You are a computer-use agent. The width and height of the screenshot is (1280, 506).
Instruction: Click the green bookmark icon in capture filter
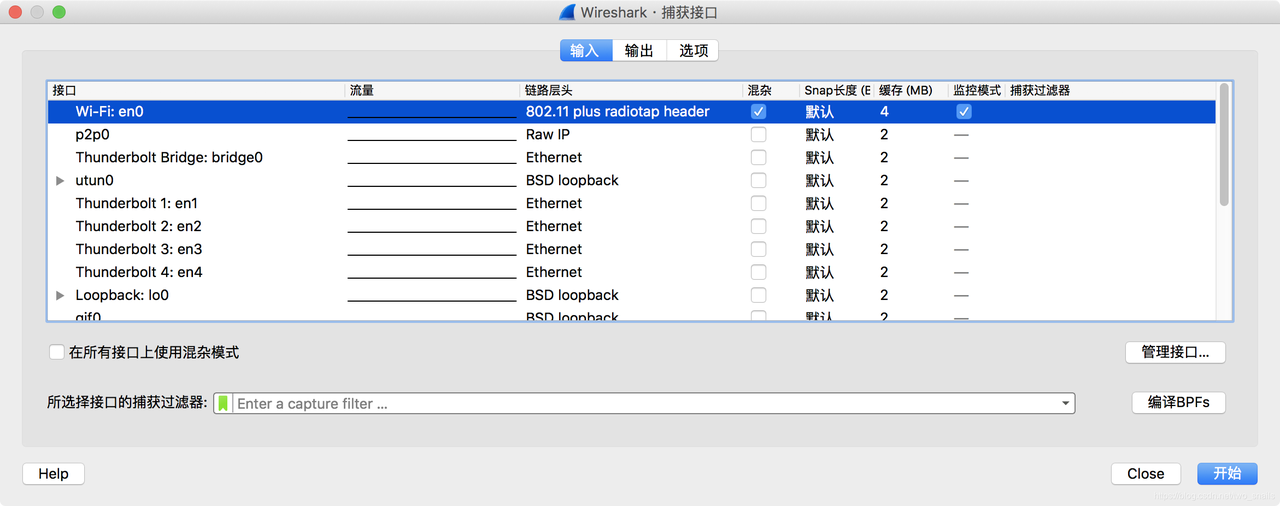tap(223, 404)
